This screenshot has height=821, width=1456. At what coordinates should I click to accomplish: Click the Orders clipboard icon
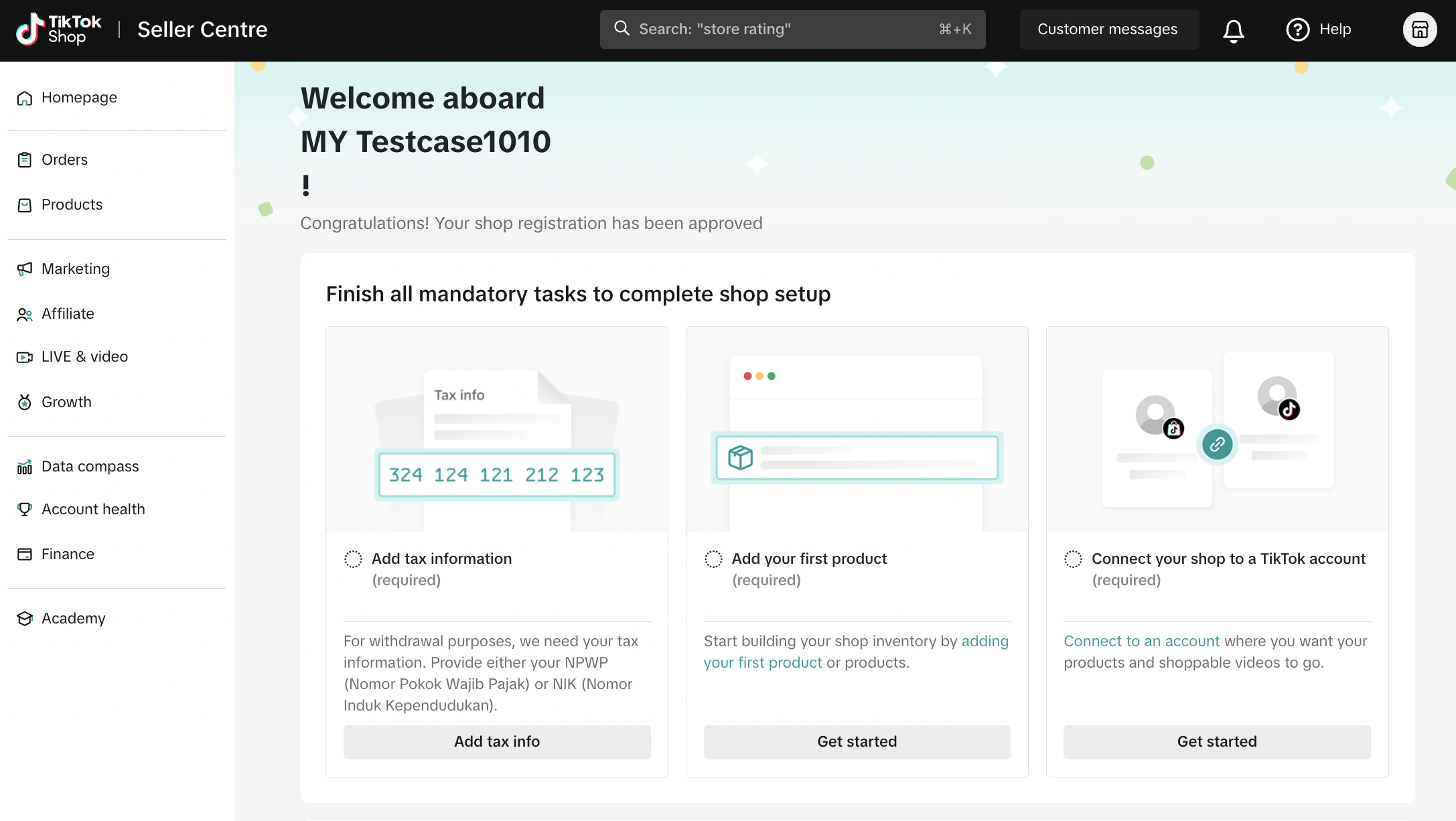[x=25, y=160]
